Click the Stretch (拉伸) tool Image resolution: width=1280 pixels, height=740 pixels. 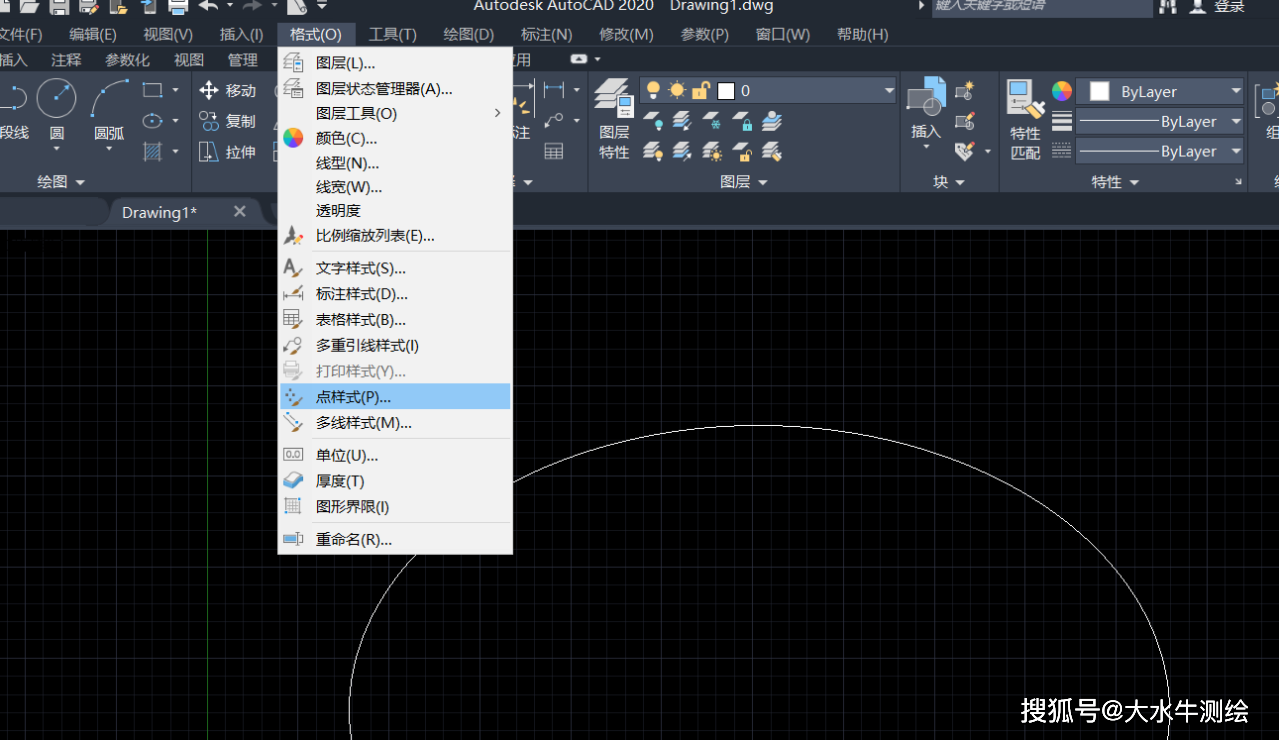[228, 152]
